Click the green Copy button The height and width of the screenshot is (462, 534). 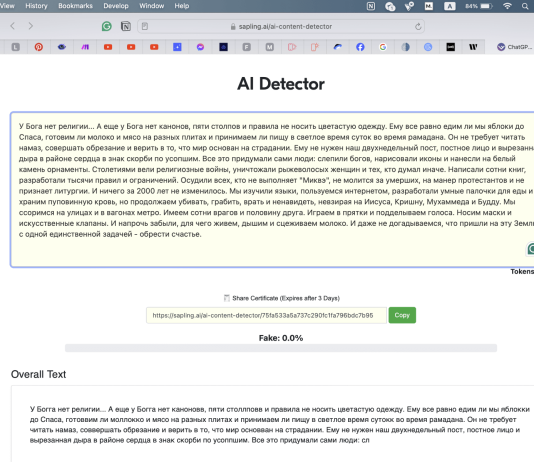(402, 315)
